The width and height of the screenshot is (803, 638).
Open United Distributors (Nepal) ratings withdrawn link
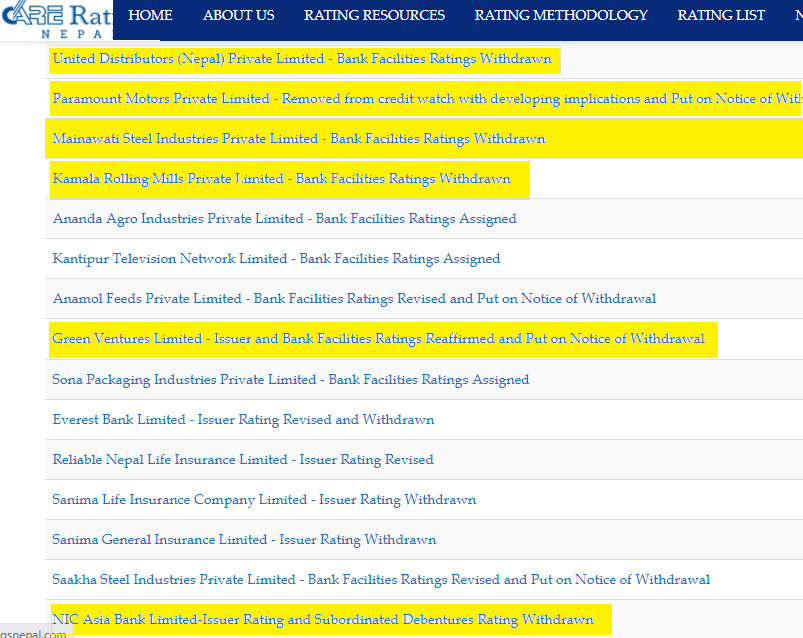302,59
